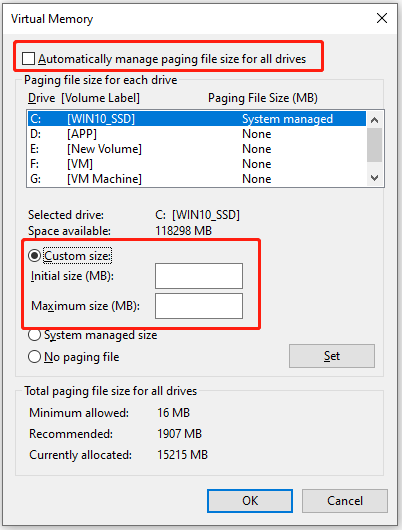Confirm with the OK button
The height and width of the screenshot is (530, 402).
[250, 501]
